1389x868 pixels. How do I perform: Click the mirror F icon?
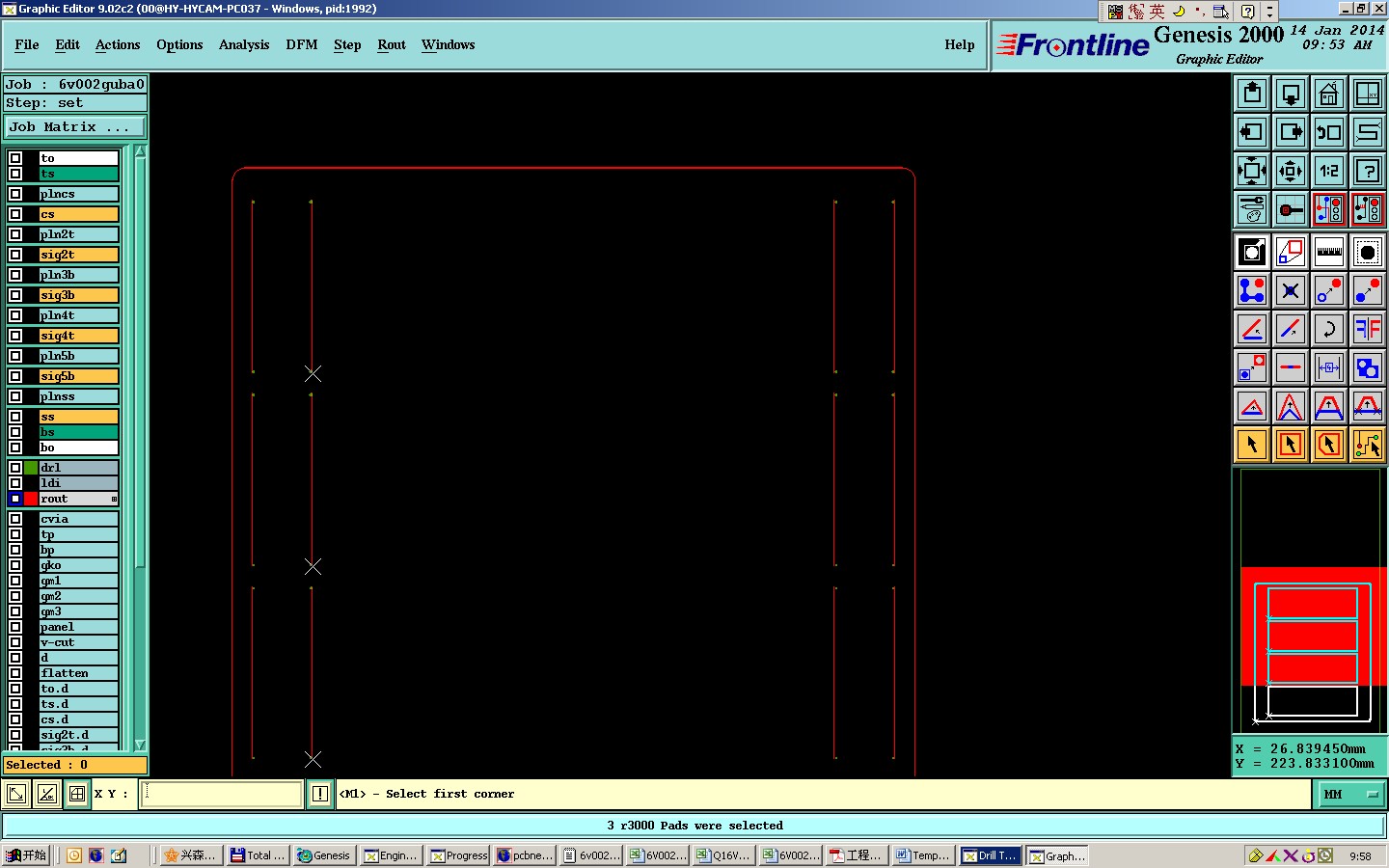click(x=1368, y=329)
